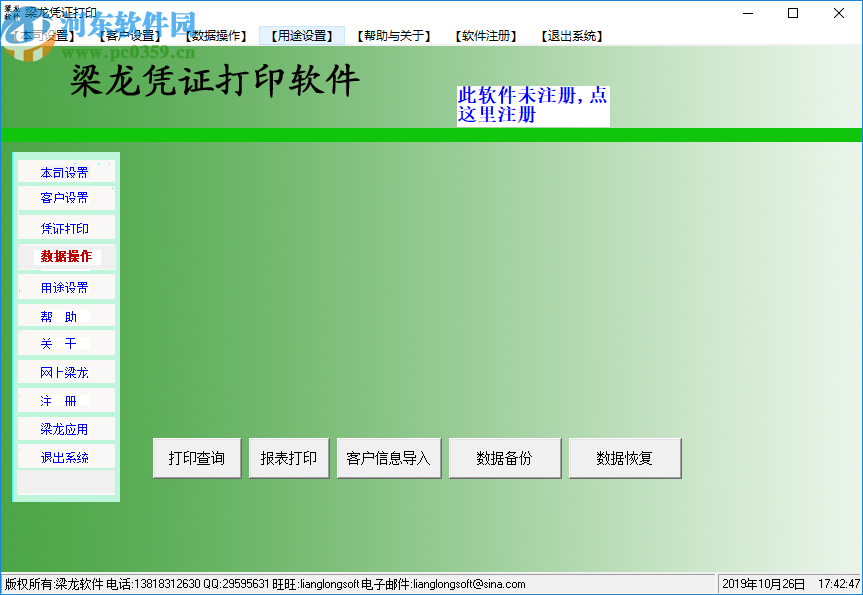Select 数据操作 in the sidebar
863x595 pixels.
[x=66, y=256]
